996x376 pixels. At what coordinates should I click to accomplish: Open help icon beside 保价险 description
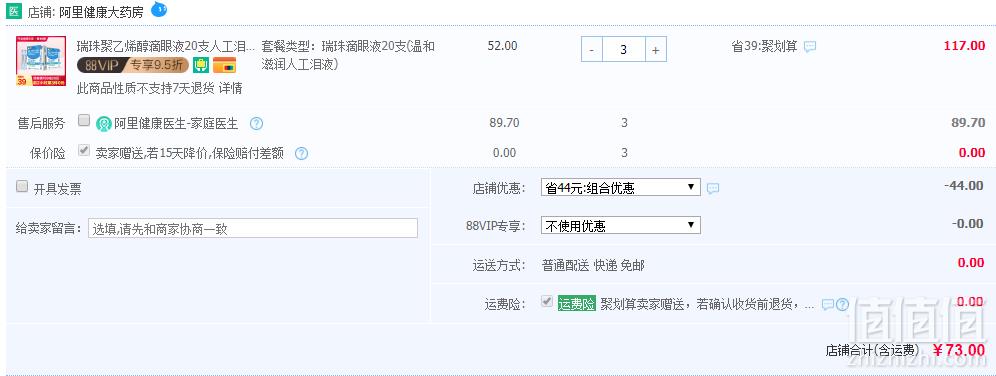(x=302, y=153)
